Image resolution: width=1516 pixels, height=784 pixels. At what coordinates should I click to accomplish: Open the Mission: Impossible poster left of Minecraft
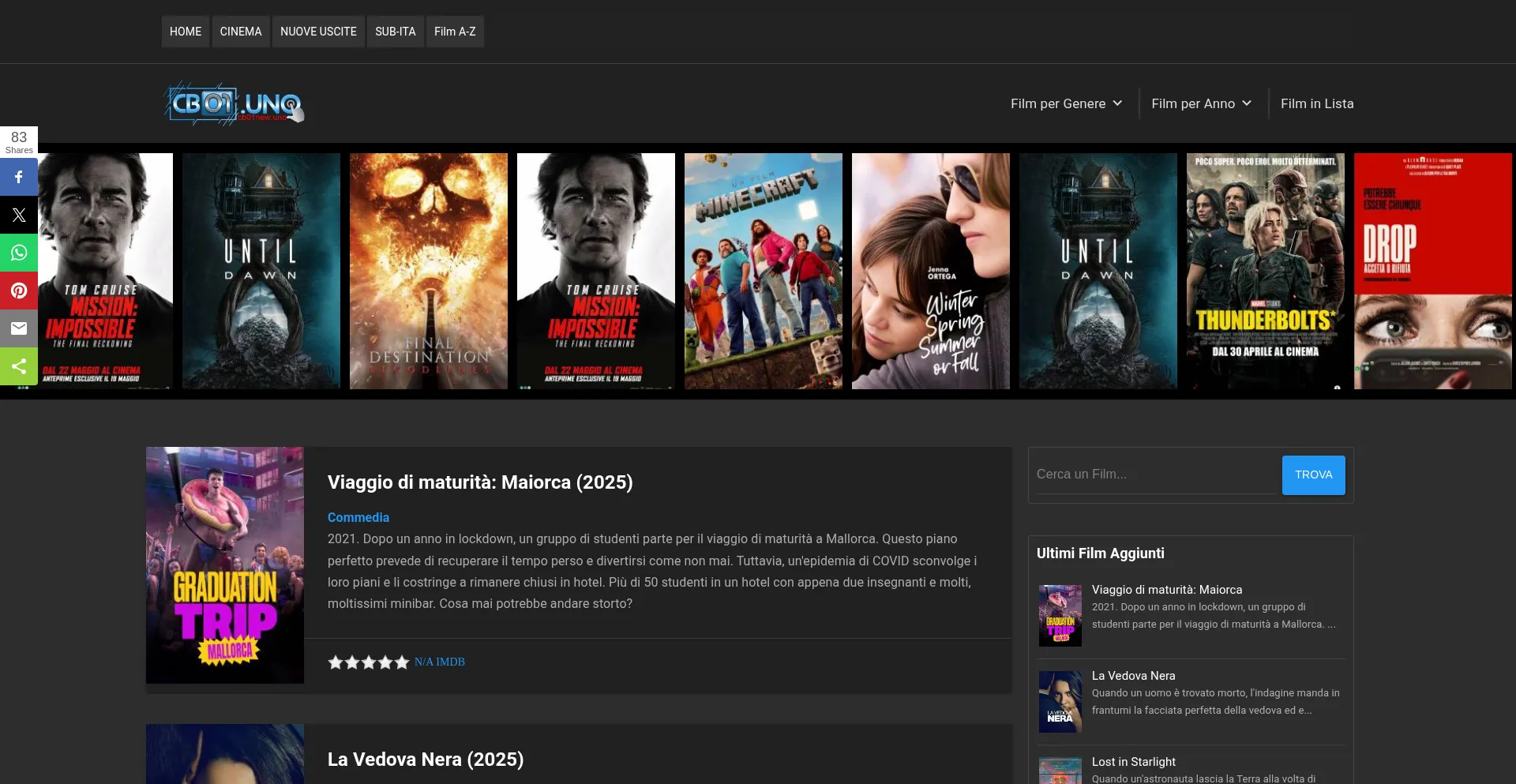coord(596,271)
